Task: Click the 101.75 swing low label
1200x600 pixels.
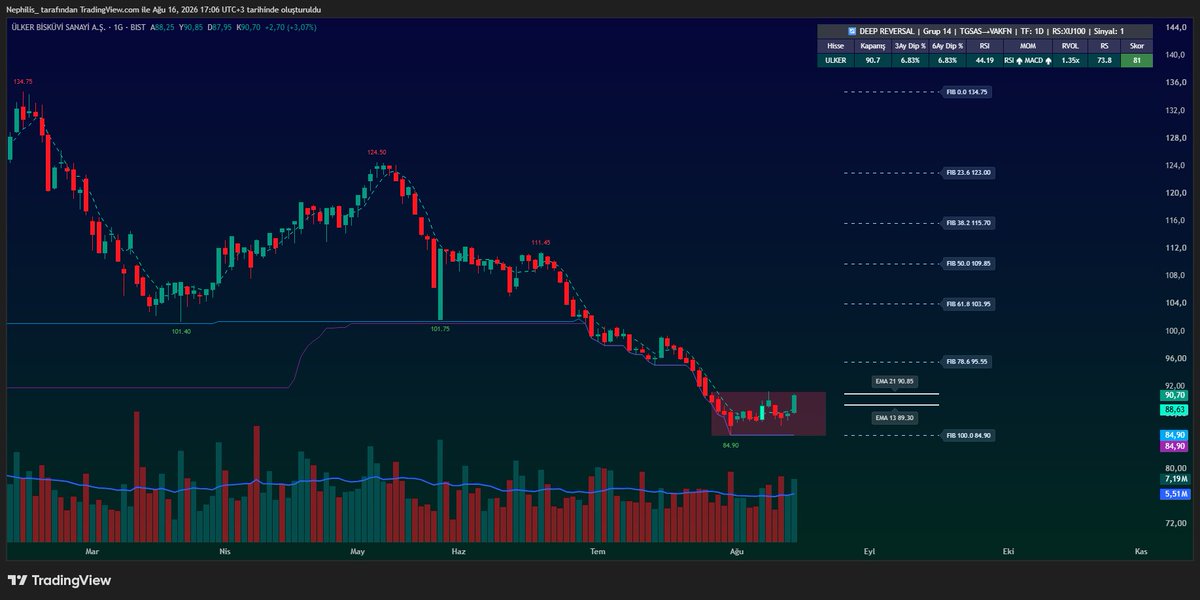Action: [x=440, y=329]
